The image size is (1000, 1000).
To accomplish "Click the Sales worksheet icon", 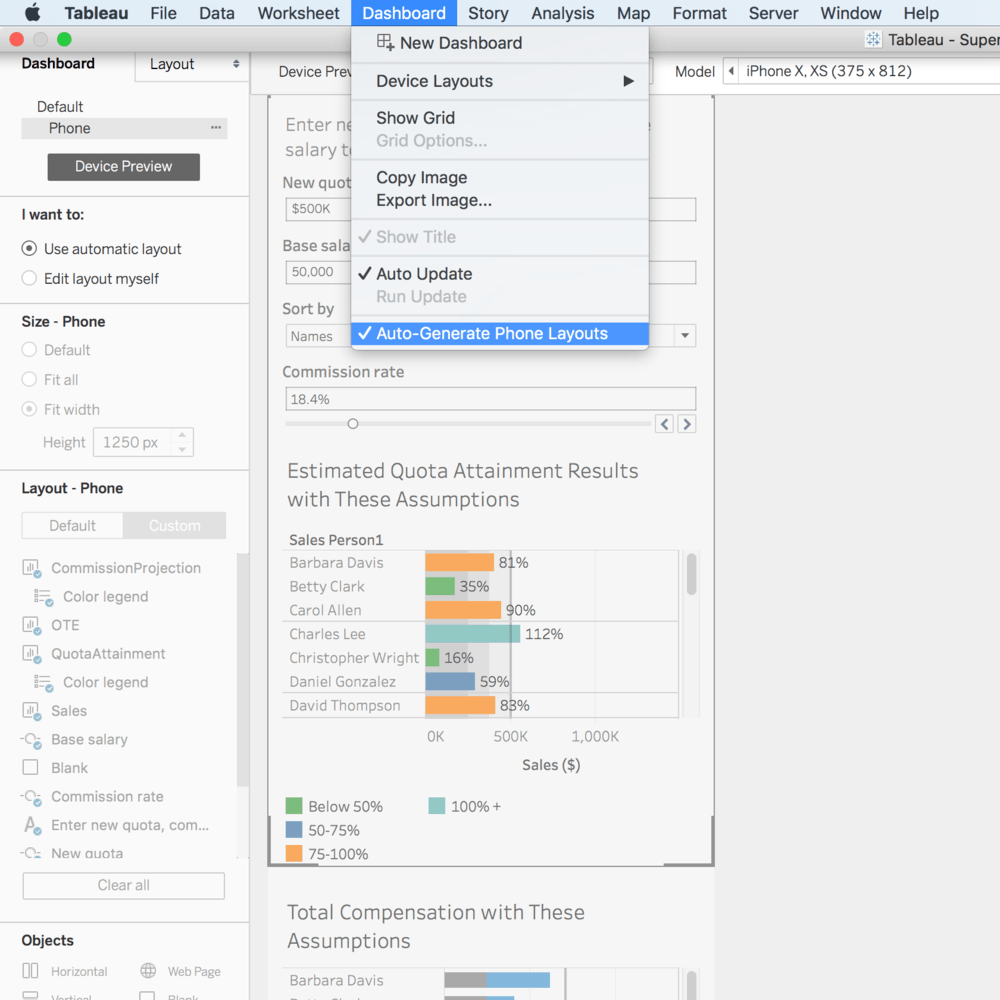I will click(30, 711).
